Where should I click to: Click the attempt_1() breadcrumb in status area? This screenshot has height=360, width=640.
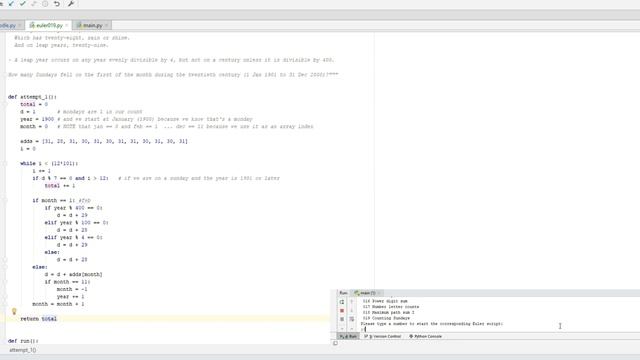pos(22,350)
